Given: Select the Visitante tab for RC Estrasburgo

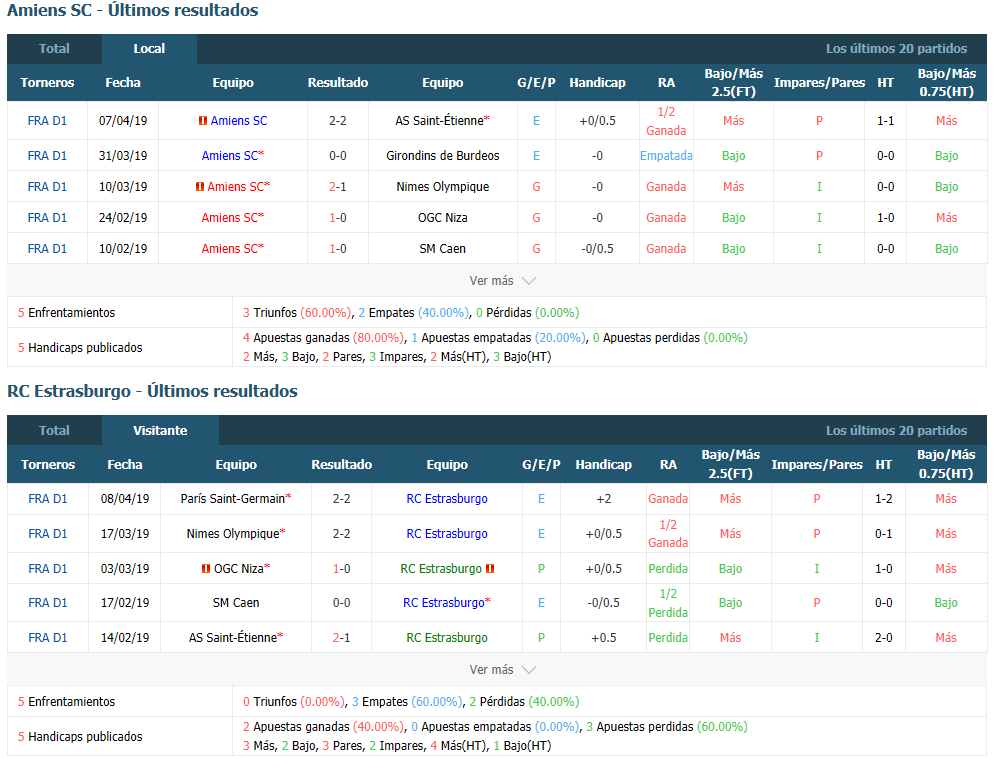Looking at the screenshot, I should 160,430.
